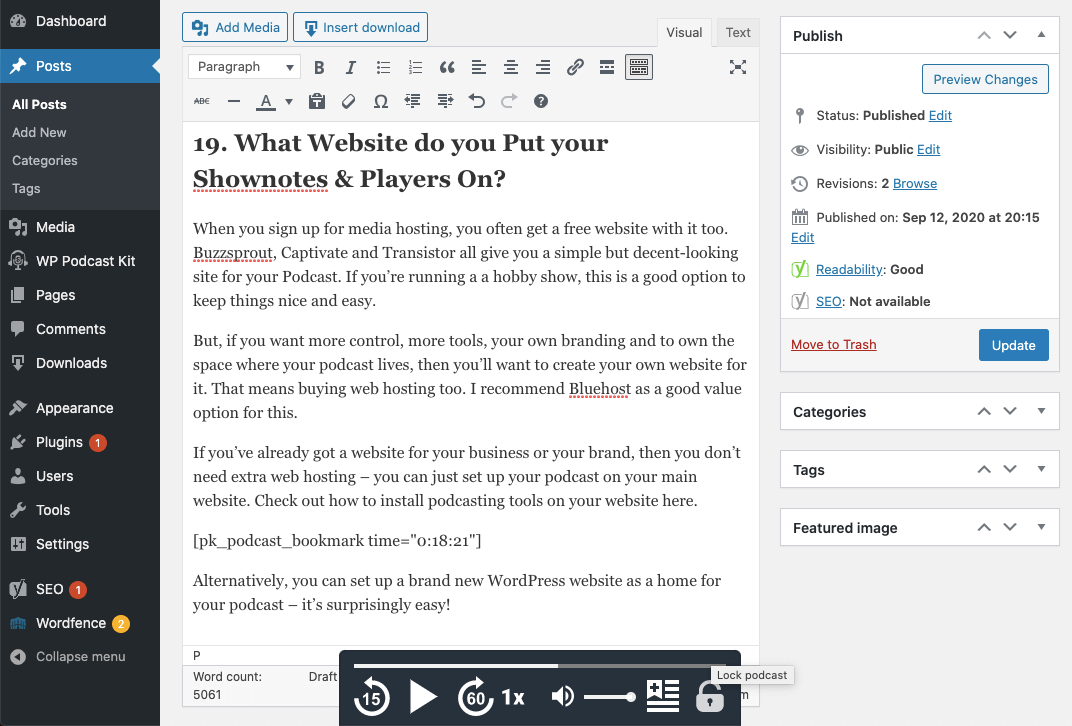Click the Update button
The image size is (1072, 726).
coord(1013,345)
